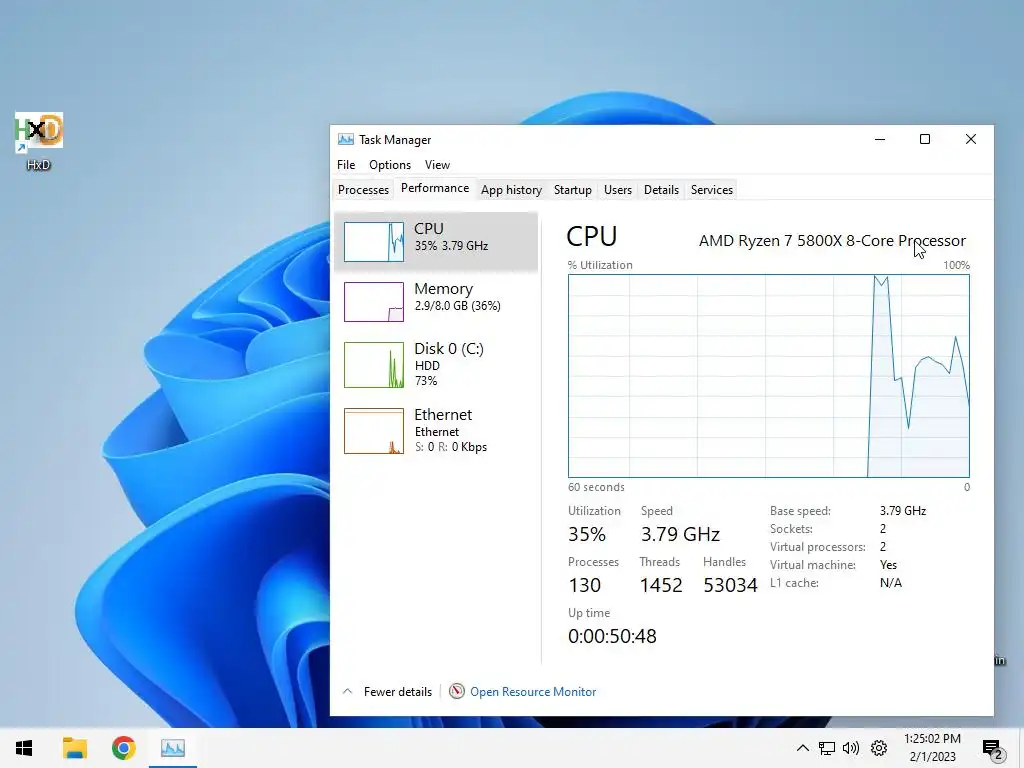
Task: Click the Memory 2.9/8.0 GB (36%) text
Action: click(x=457, y=306)
